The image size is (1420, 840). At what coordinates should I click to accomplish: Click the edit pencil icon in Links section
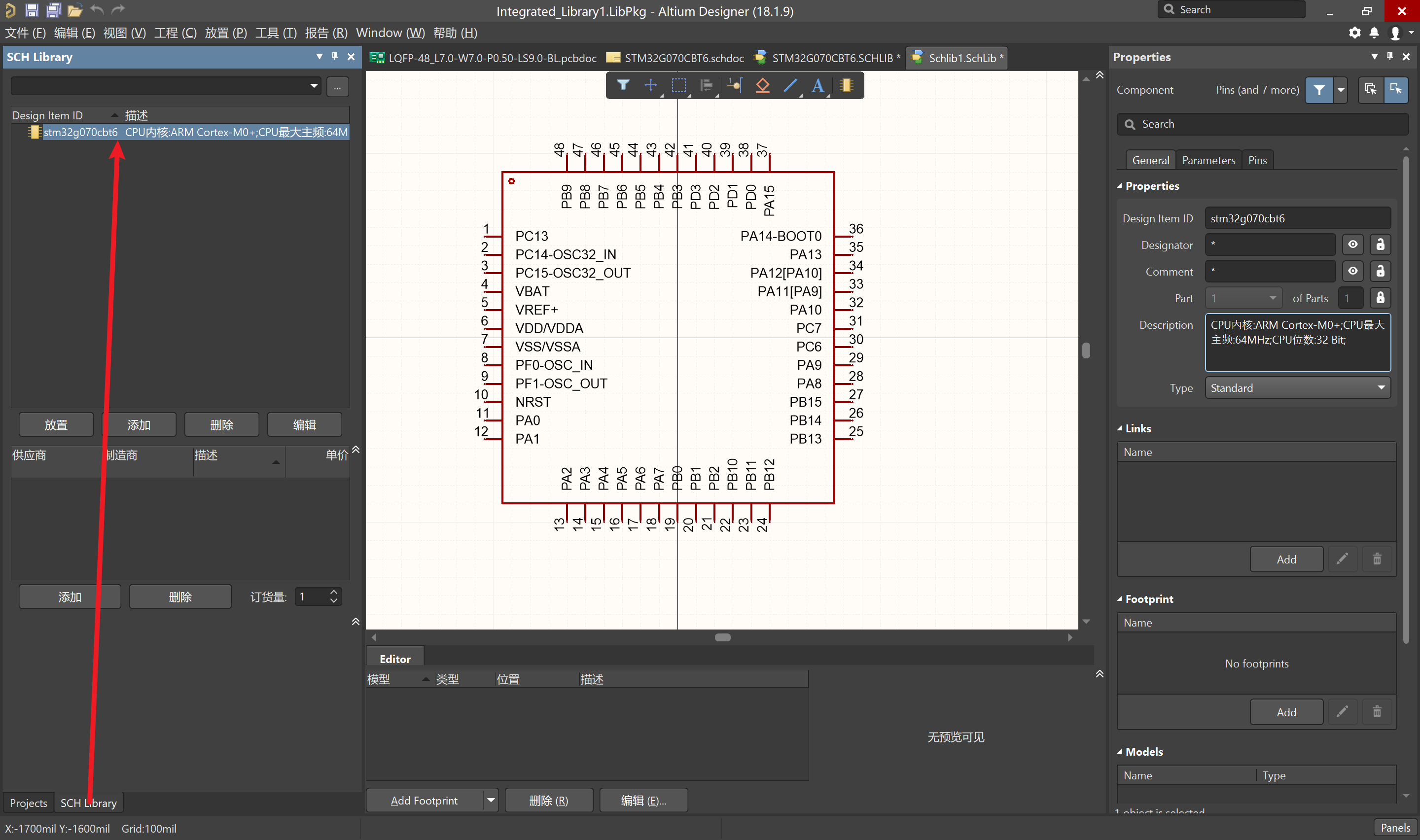click(1342, 559)
